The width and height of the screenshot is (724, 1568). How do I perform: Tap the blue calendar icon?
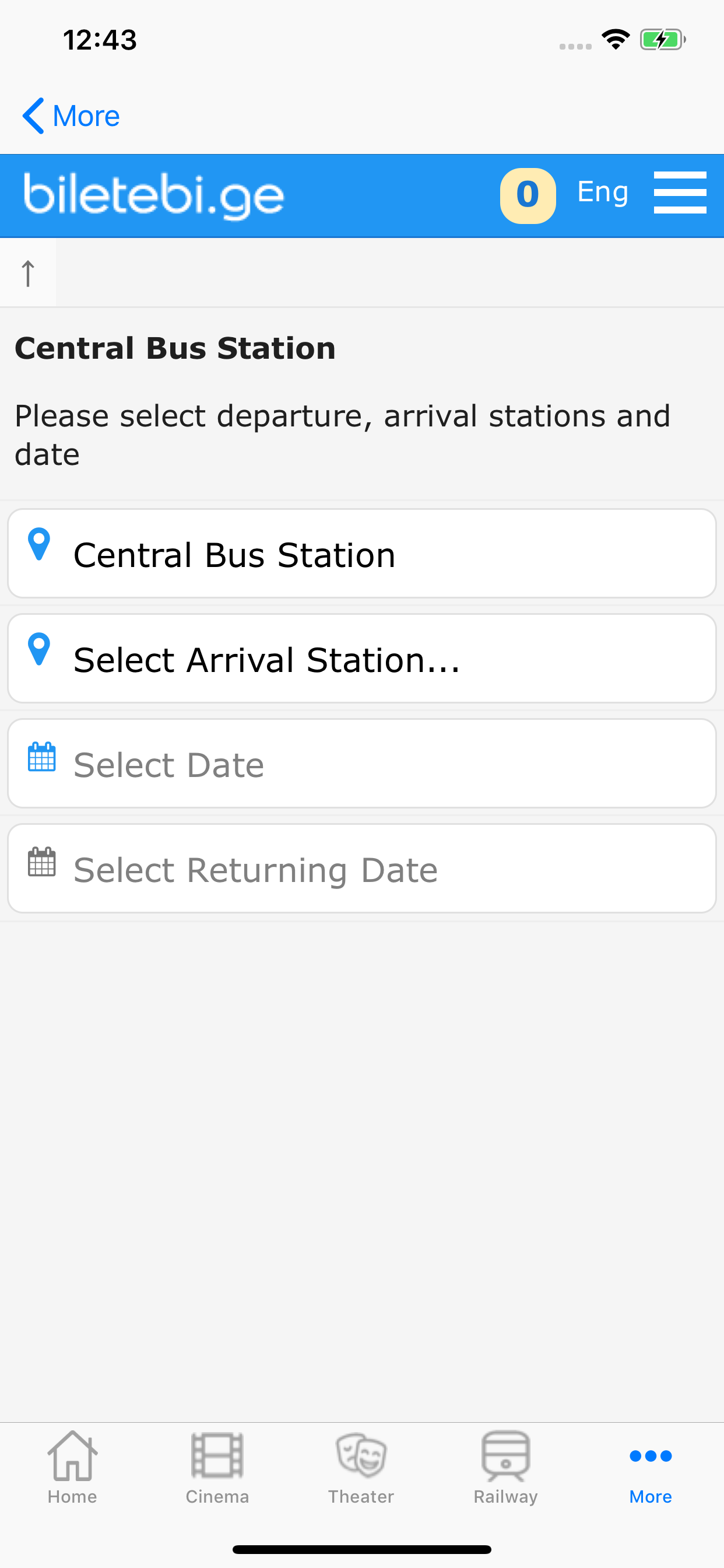pos(42,757)
